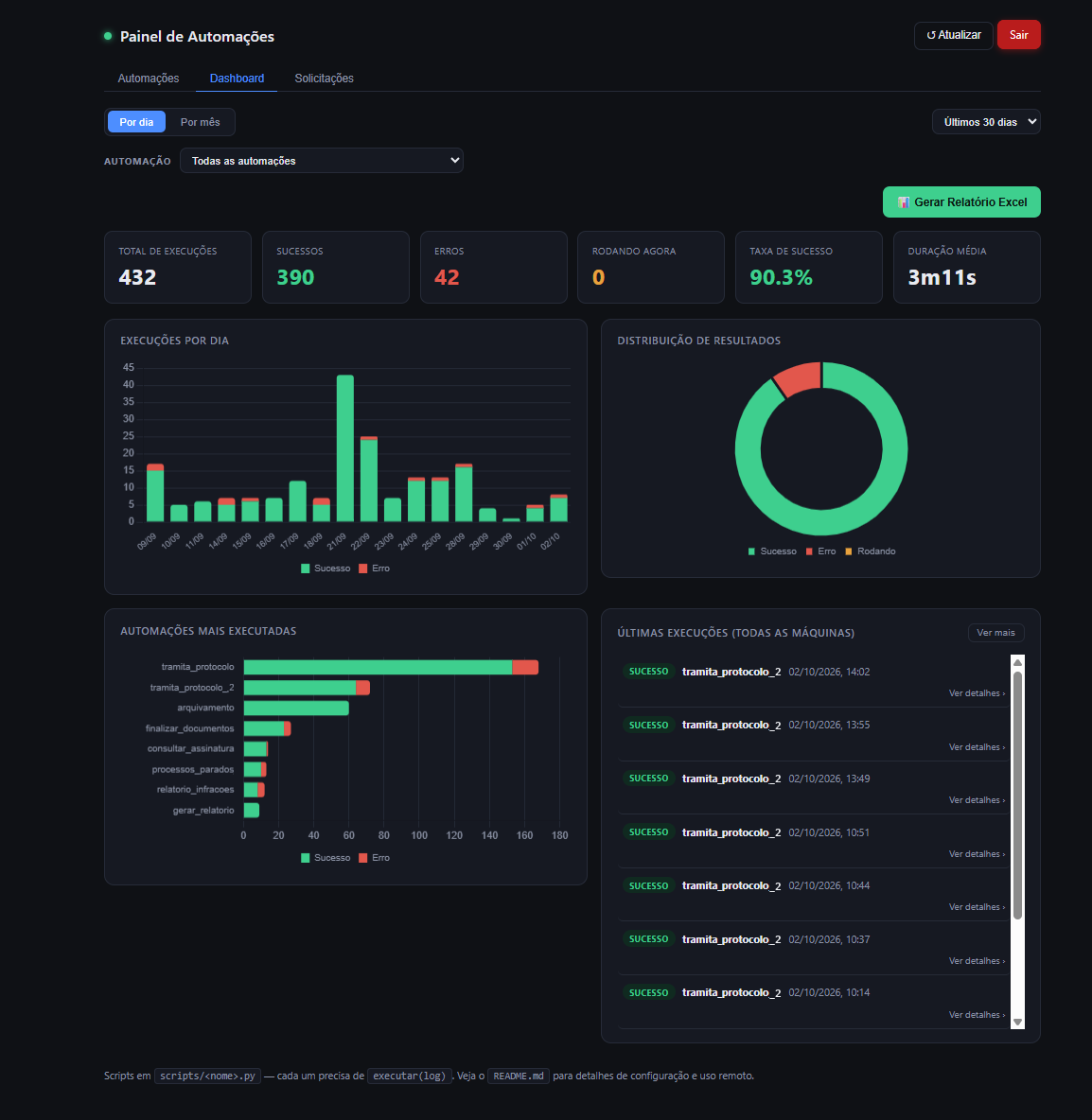The width and height of the screenshot is (1092, 1120).
Task: Toggle Rodando legend in Distribuição de Resultados
Action: [x=870, y=551]
